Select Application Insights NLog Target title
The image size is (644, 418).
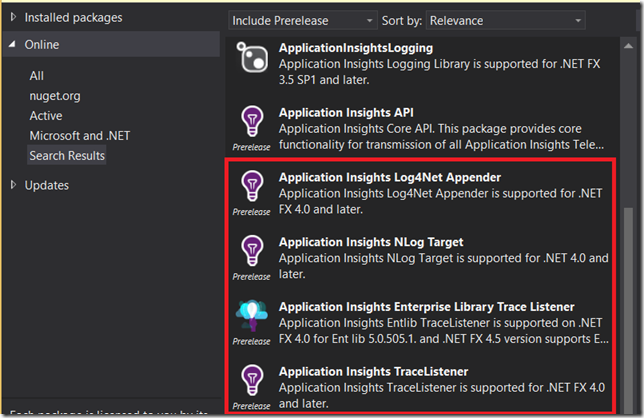pos(371,242)
